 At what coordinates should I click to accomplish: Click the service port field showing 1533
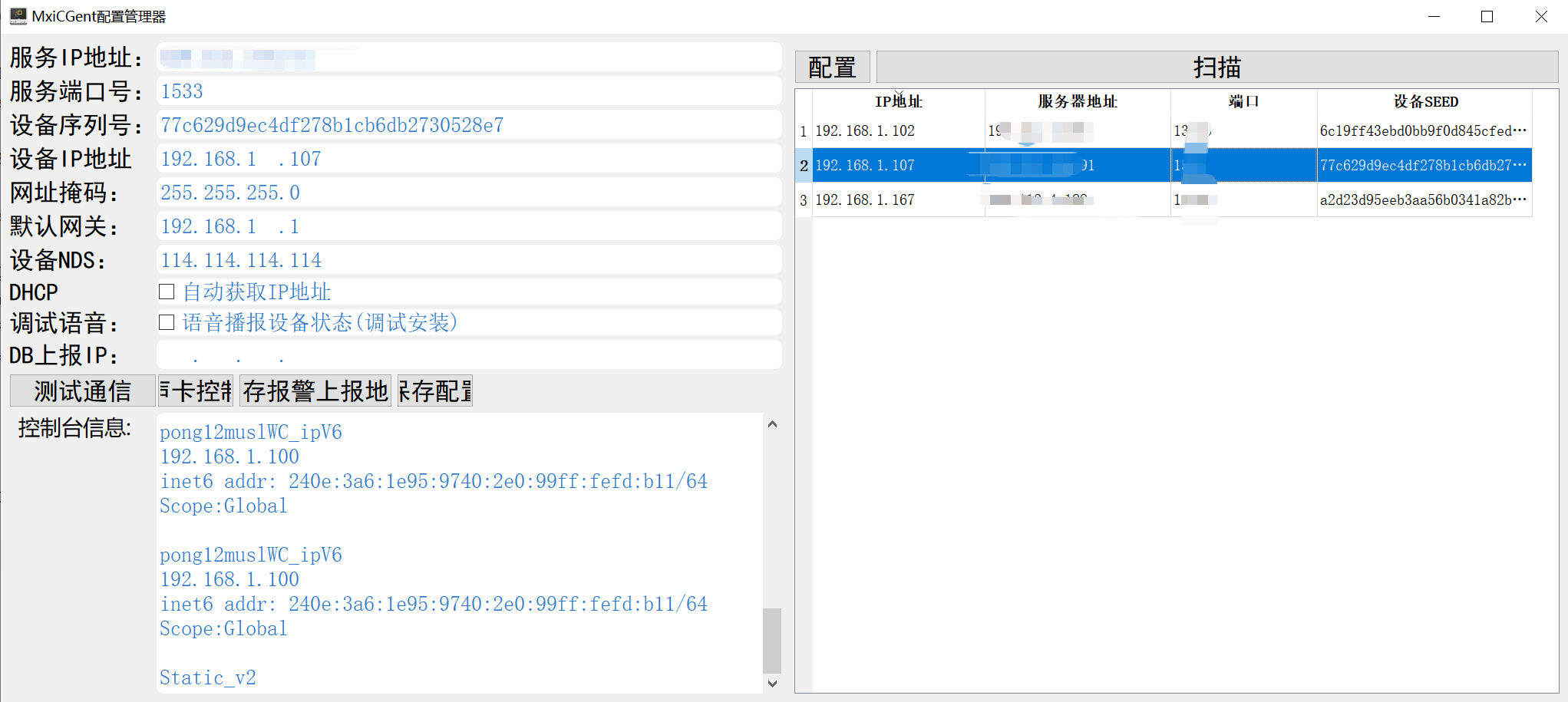[468, 91]
